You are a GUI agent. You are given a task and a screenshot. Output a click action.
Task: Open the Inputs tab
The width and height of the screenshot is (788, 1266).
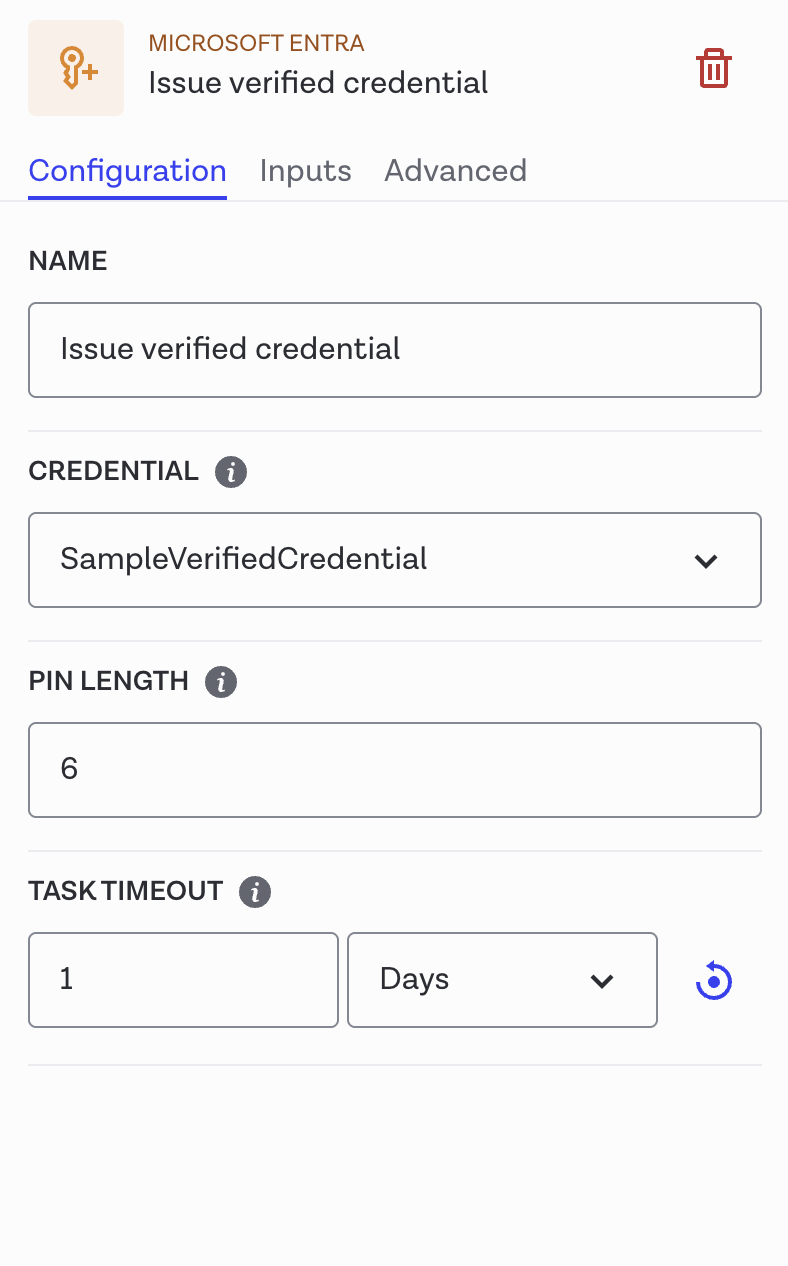305,171
